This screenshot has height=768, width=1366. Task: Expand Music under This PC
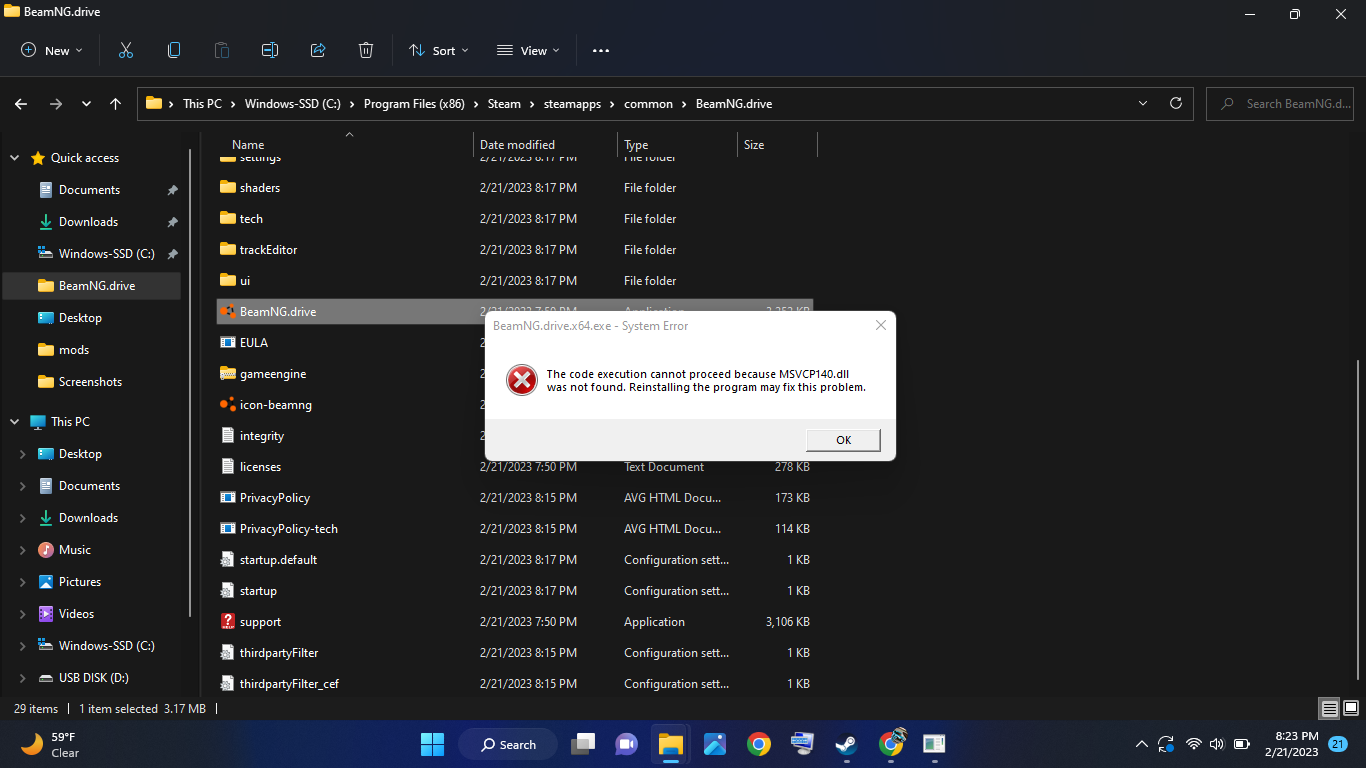point(23,550)
